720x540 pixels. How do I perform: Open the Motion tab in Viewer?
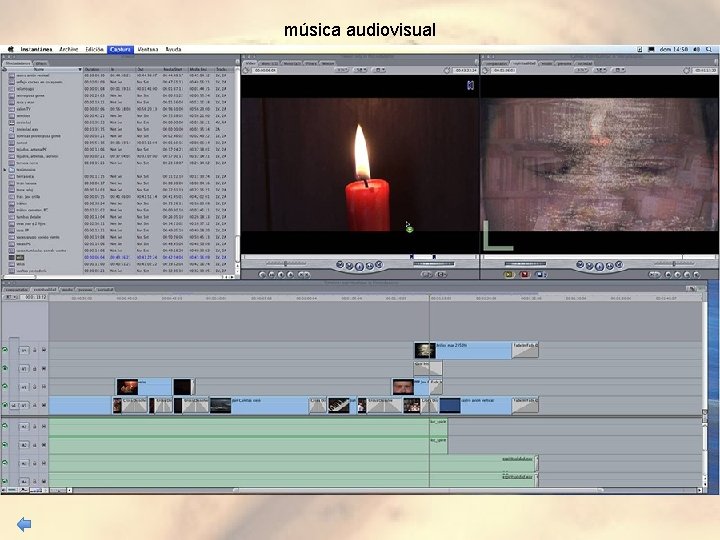327,63
